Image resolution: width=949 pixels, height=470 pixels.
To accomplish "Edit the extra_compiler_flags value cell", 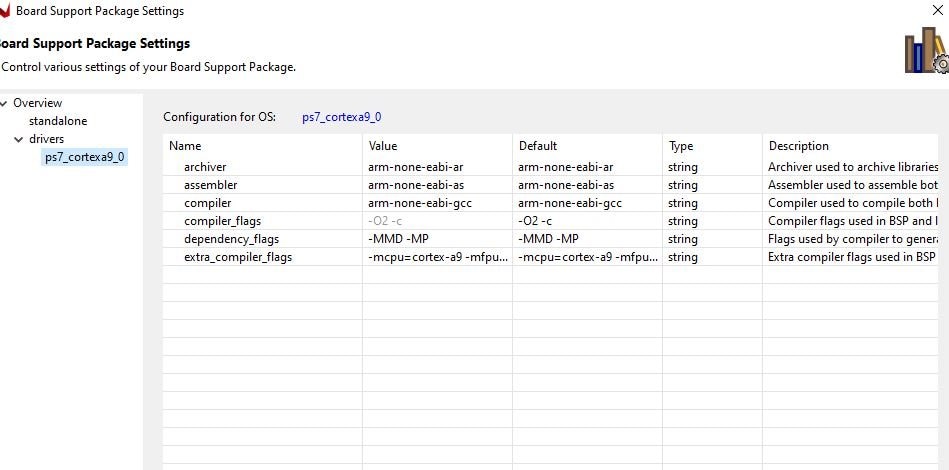I will (x=437, y=257).
